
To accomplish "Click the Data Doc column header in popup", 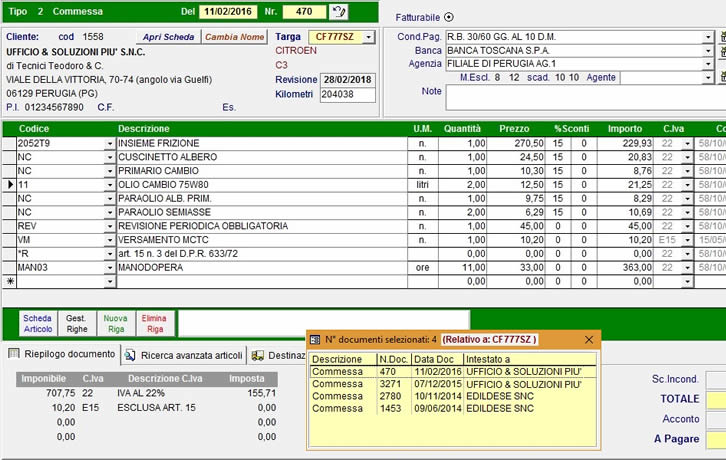I will (438, 359).
